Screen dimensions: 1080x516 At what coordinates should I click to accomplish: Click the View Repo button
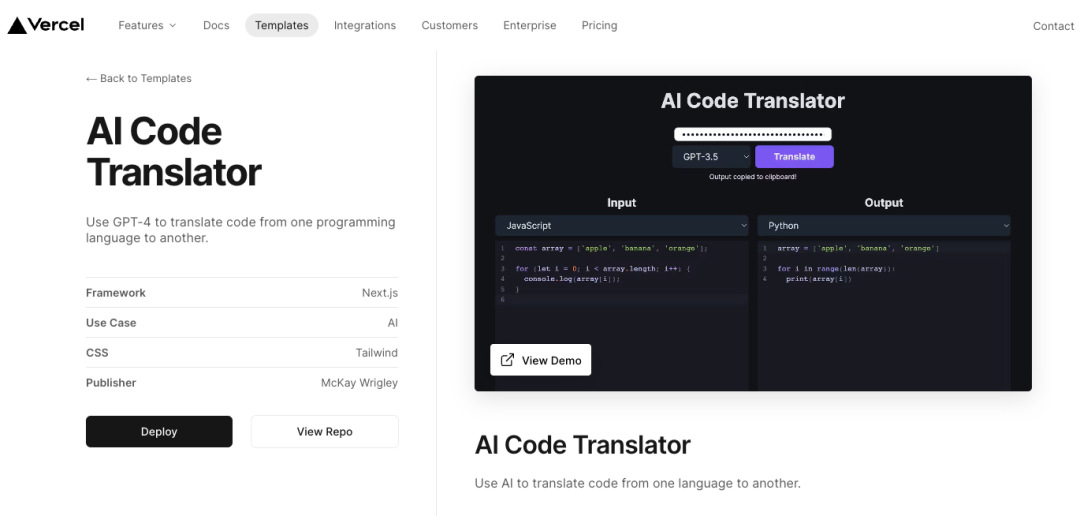pos(324,432)
